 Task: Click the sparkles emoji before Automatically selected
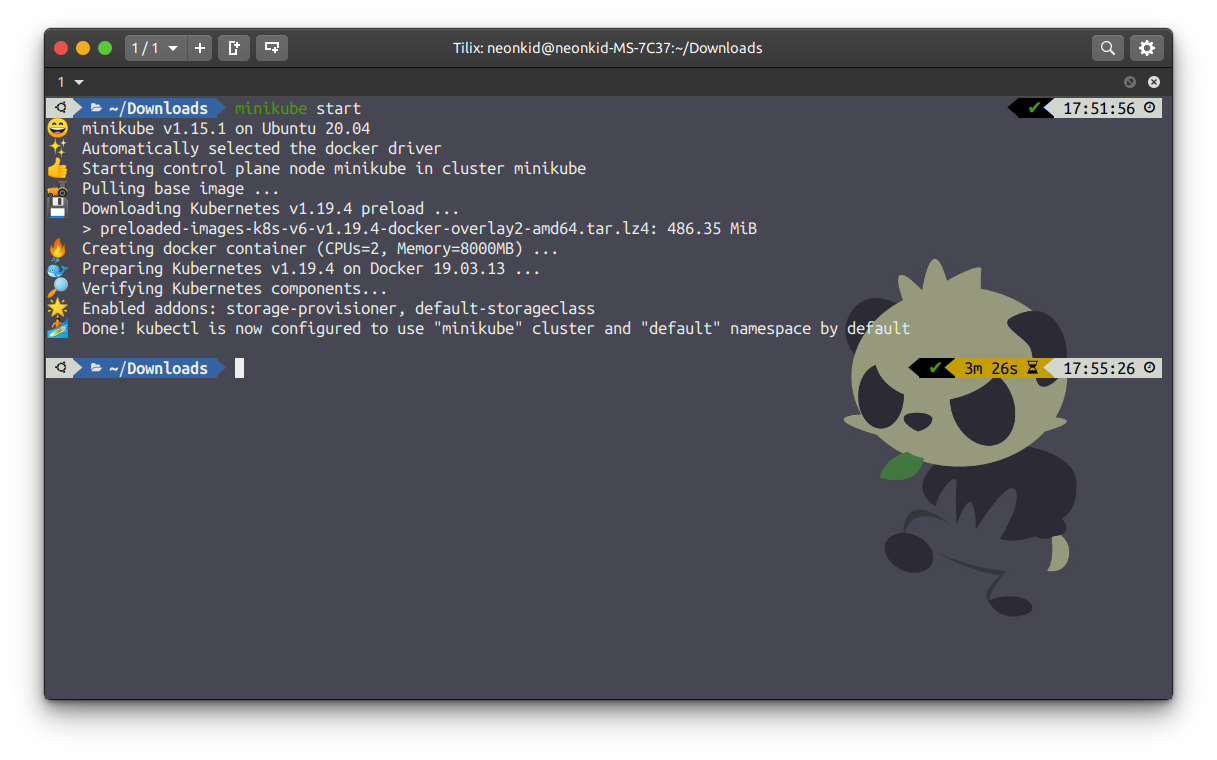coord(58,148)
